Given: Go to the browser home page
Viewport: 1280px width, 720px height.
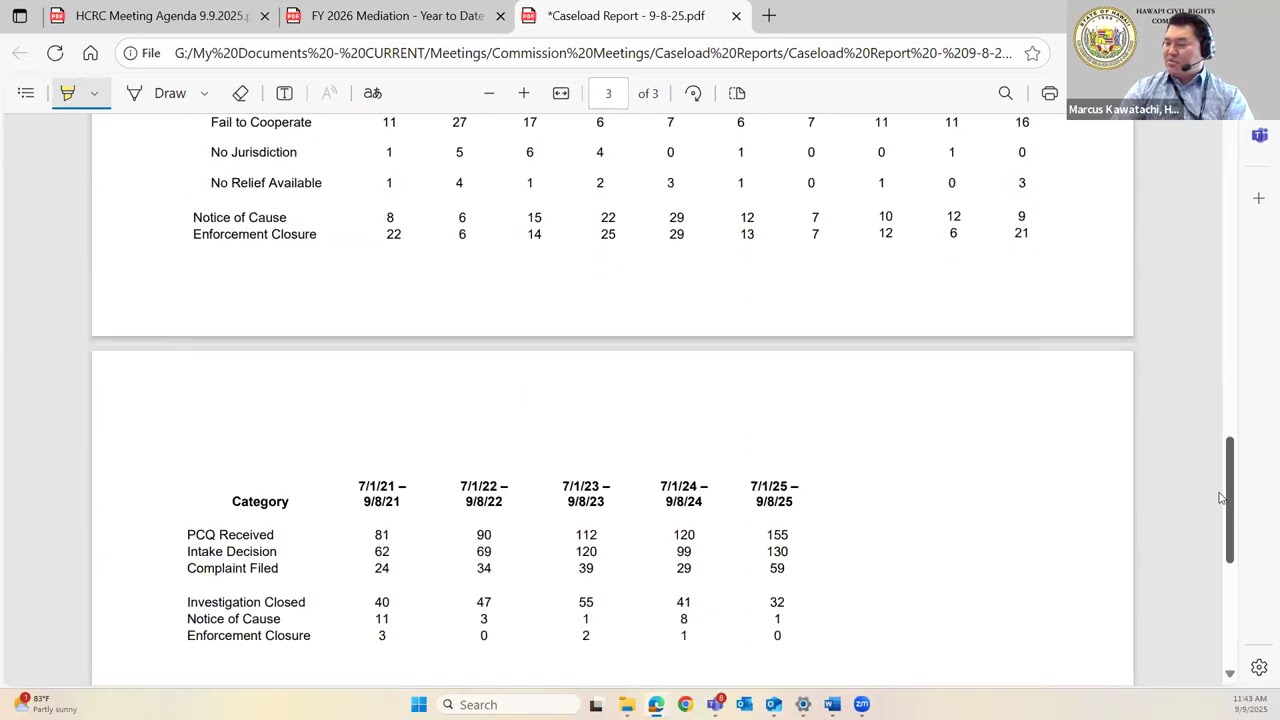Looking at the screenshot, I should [90, 53].
